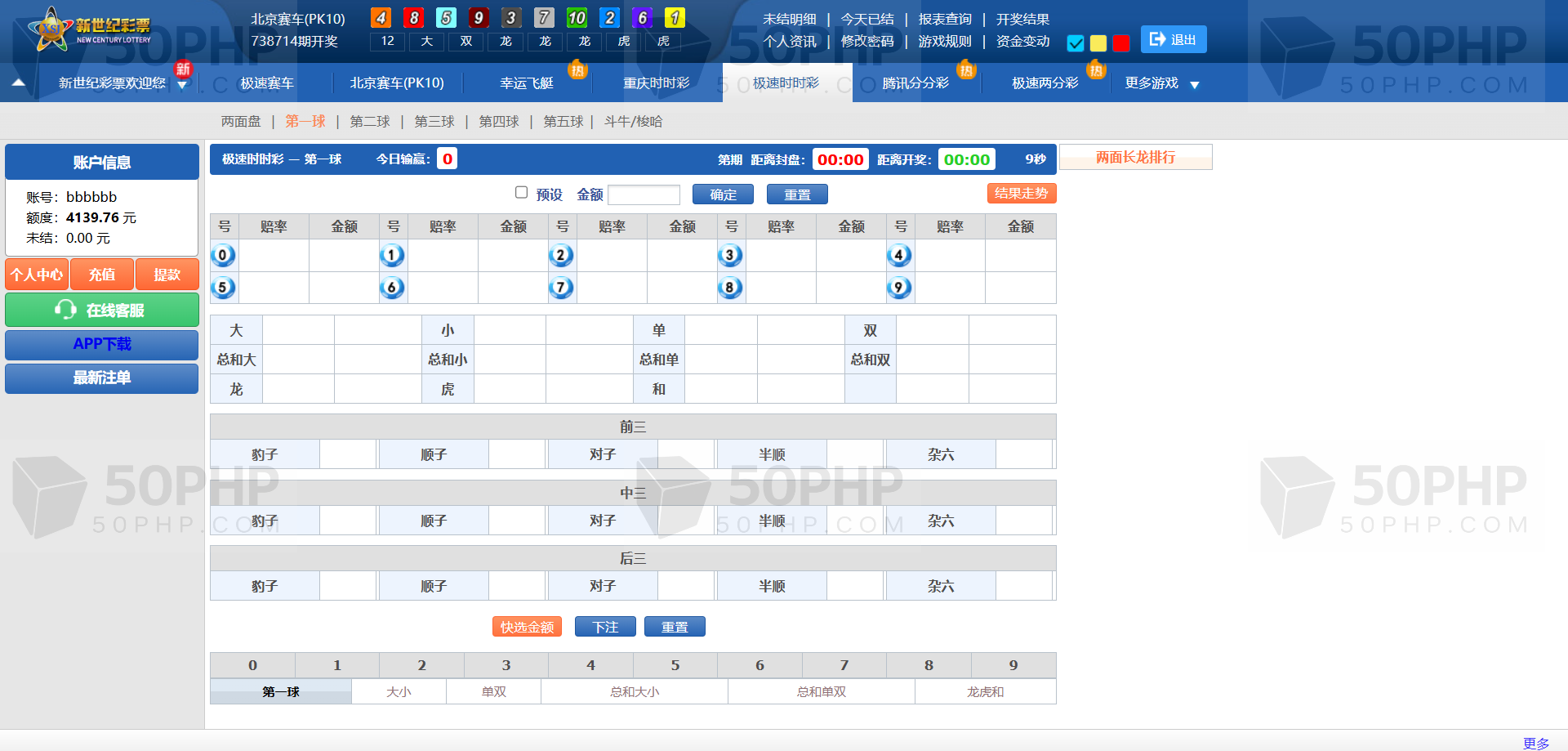Click the 结果走势 results trend button

point(1021,193)
